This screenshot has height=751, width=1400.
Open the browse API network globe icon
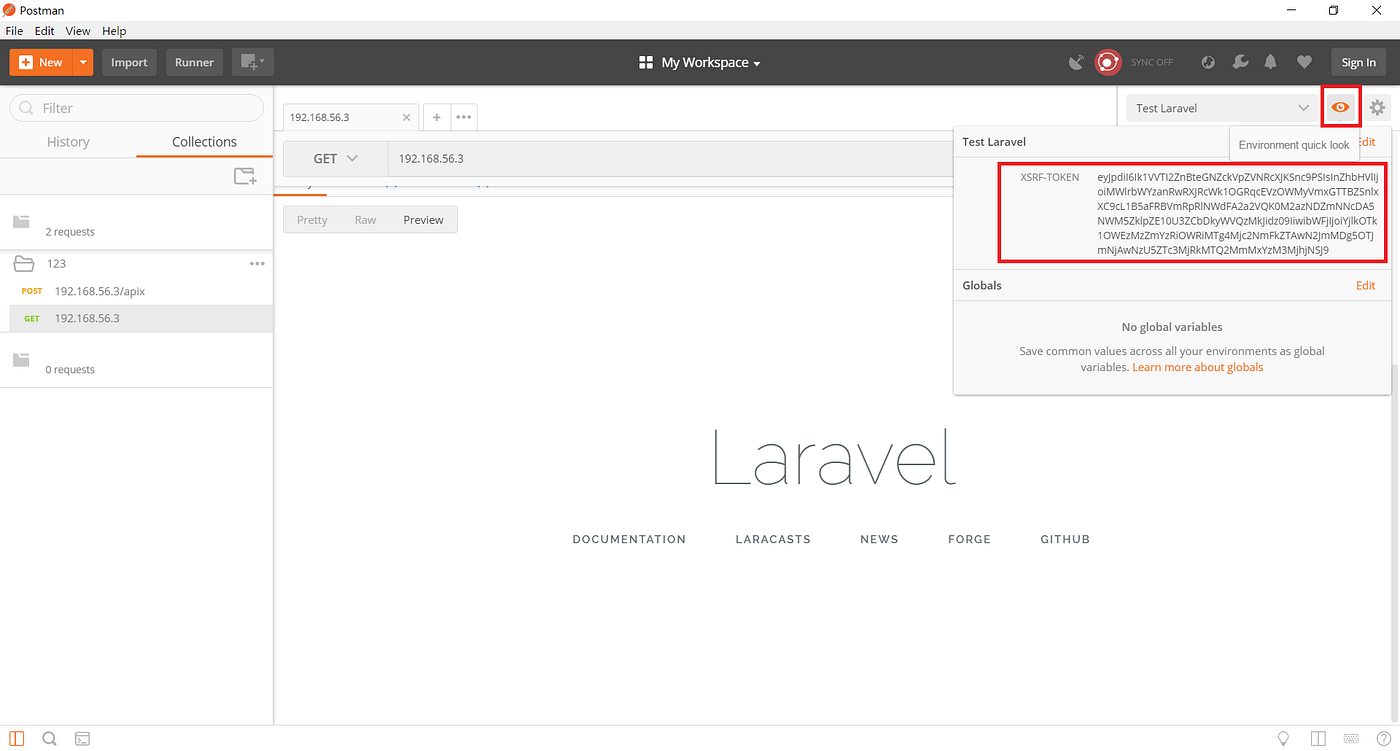pyautogui.click(x=1208, y=62)
